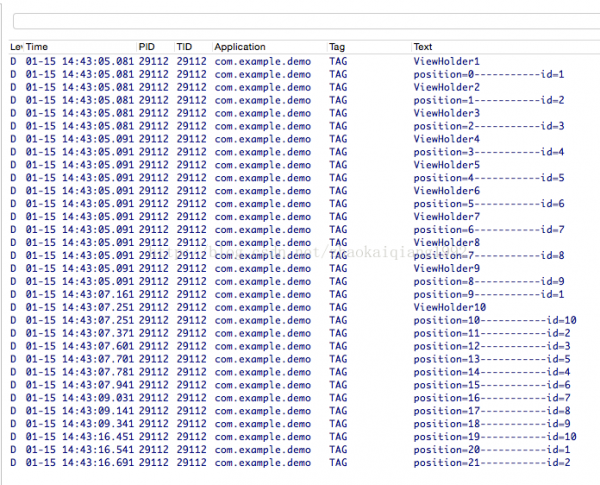This screenshot has width=600, height=485.
Task: Select log row position=12 id=3
Action: pos(304,346)
